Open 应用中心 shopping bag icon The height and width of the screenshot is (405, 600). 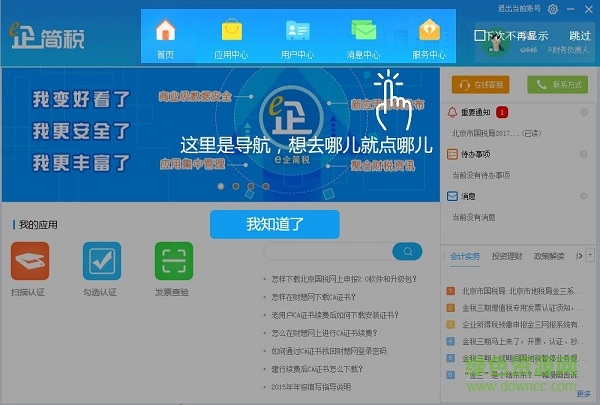[x=232, y=30]
